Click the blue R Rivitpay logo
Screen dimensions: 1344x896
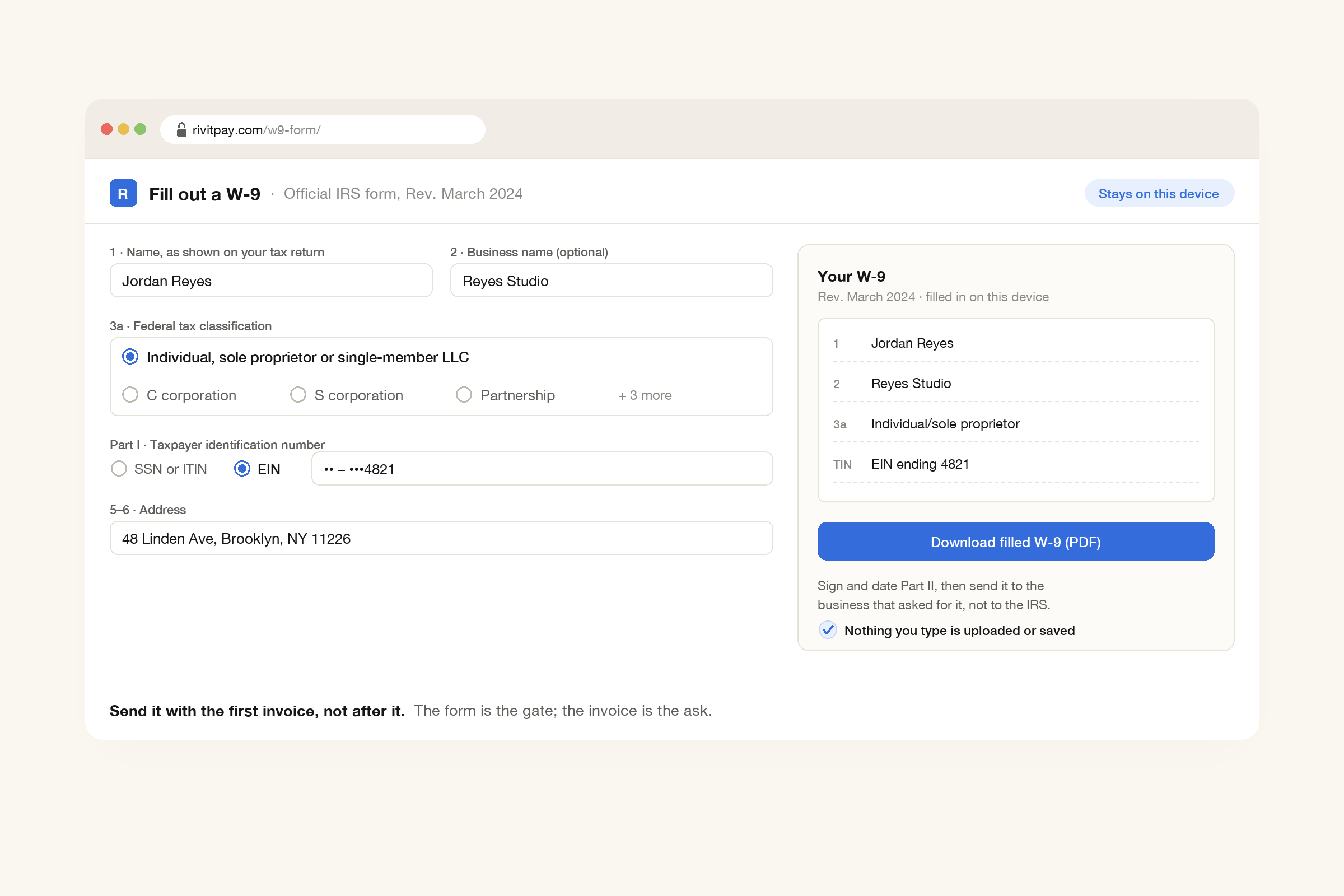click(123, 193)
